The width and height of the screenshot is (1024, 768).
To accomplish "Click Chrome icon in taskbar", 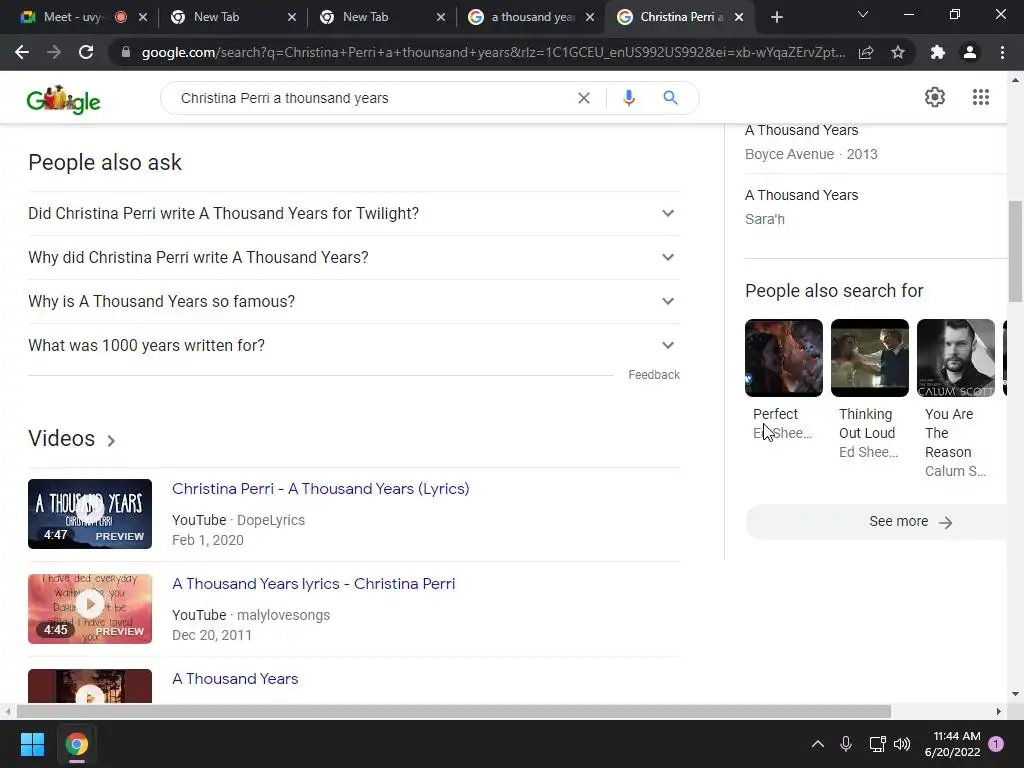I will 76,744.
